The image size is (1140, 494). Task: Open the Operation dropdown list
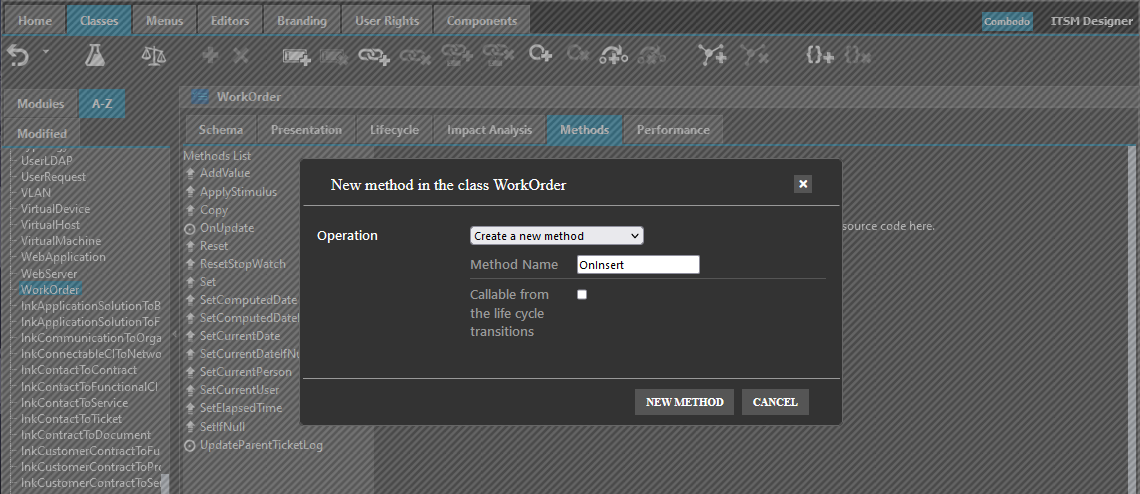pyautogui.click(x=556, y=236)
